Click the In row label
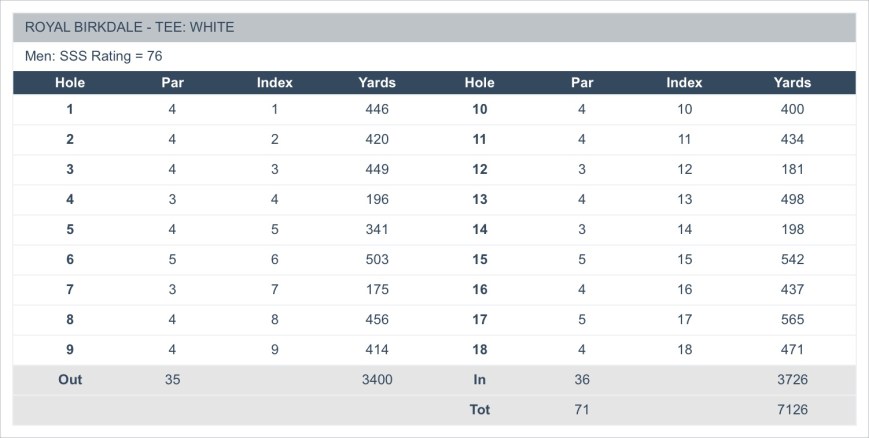The image size is (869, 438). click(x=480, y=379)
